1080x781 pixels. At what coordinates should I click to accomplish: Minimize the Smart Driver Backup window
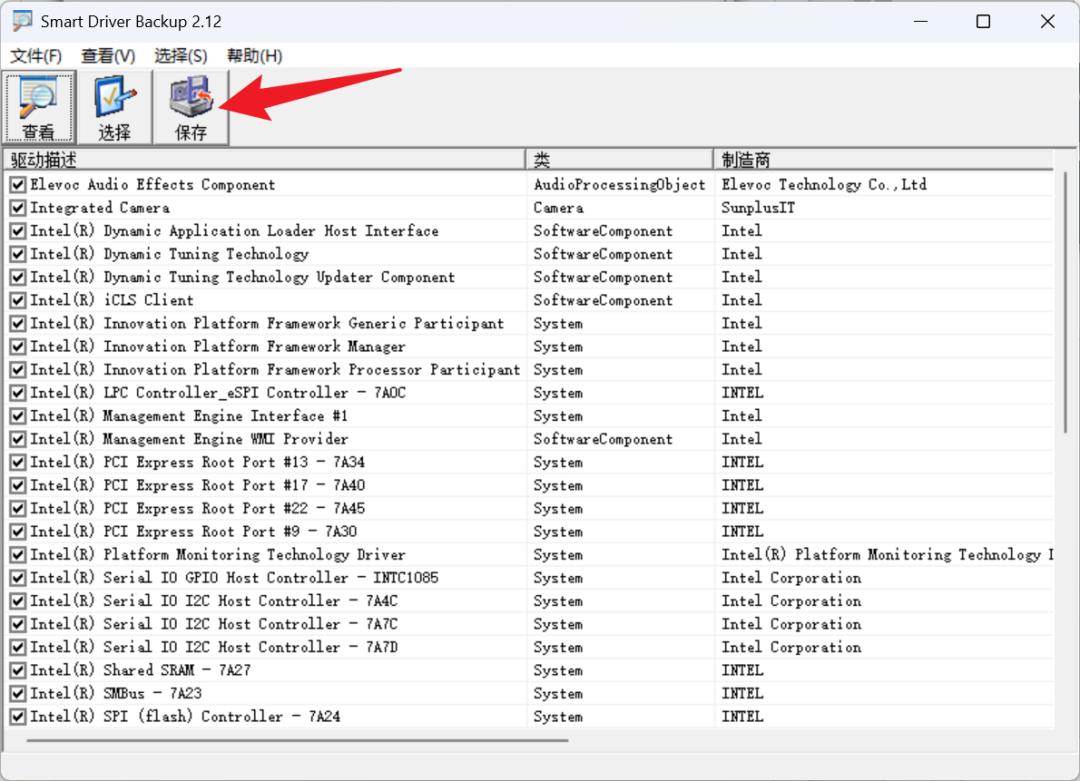click(921, 21)
